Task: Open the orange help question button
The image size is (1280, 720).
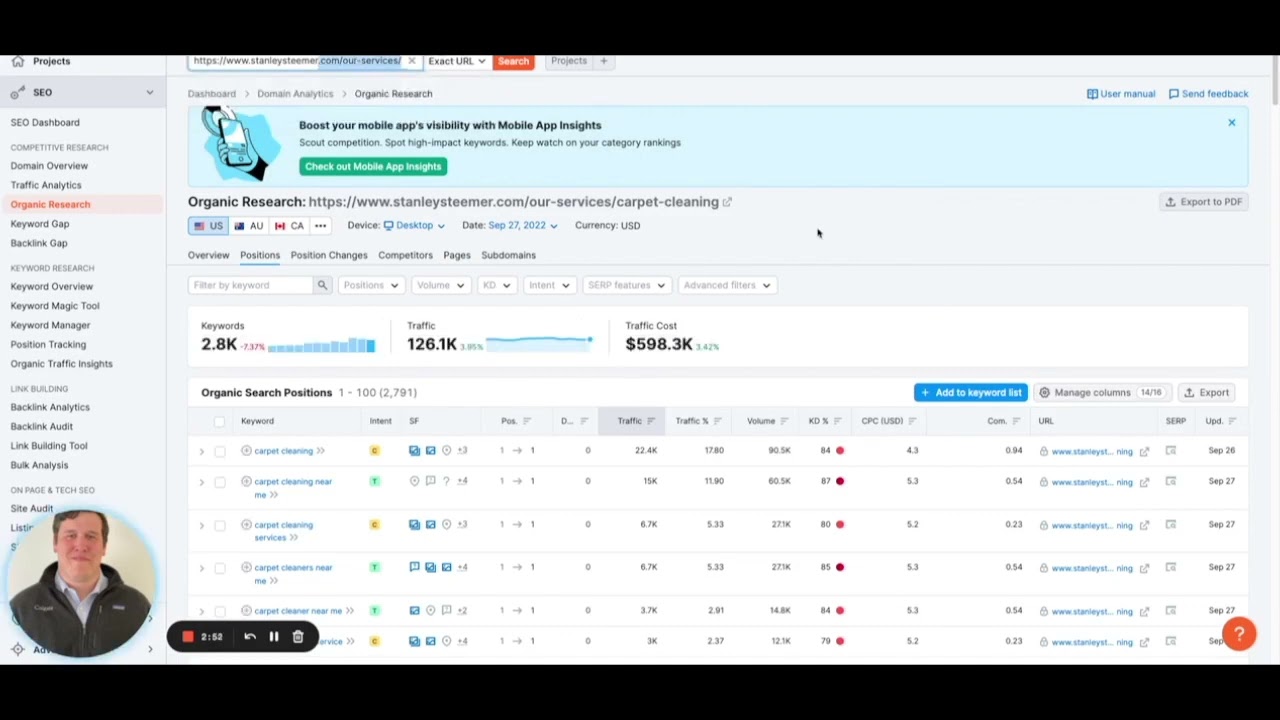Action: click(x=1239, y=634)
